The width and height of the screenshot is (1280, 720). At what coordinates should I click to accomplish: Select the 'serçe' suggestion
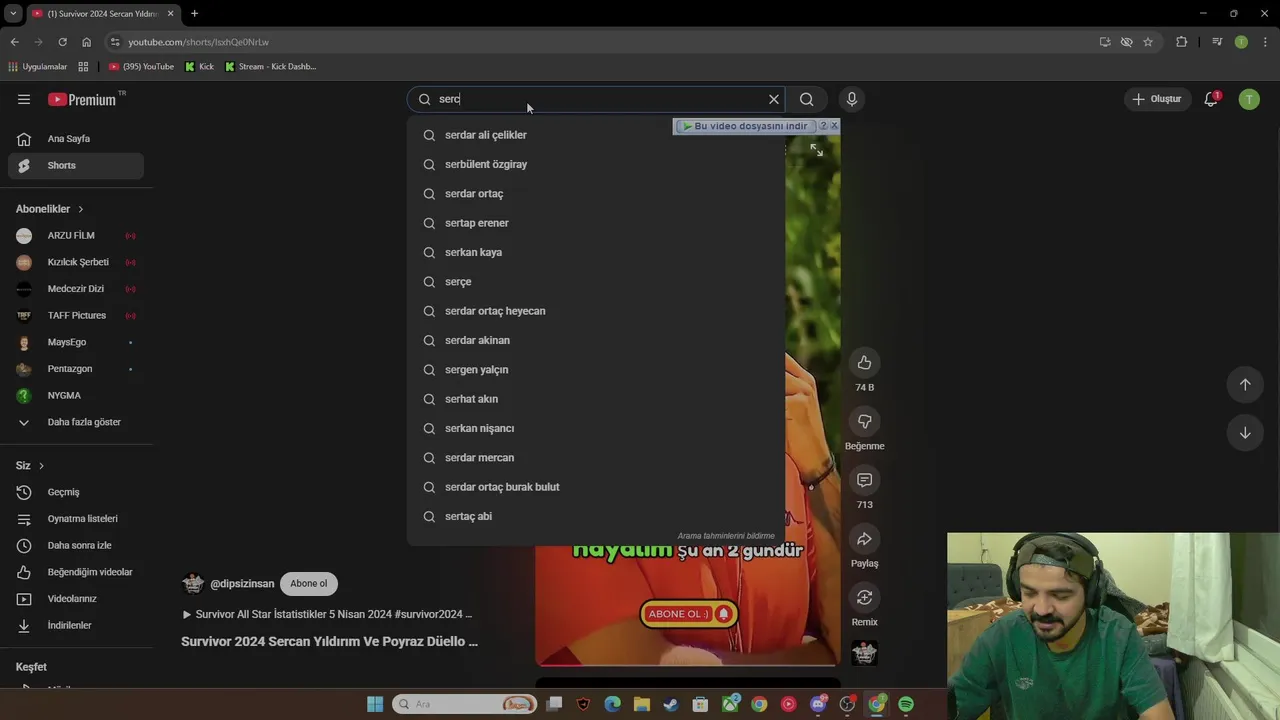(x=595, y=281)
